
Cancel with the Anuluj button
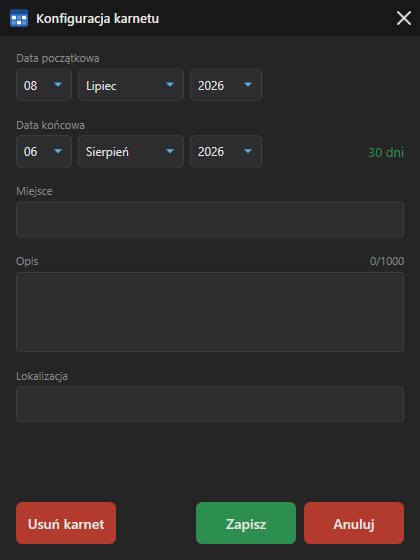[x=354, y=523]
